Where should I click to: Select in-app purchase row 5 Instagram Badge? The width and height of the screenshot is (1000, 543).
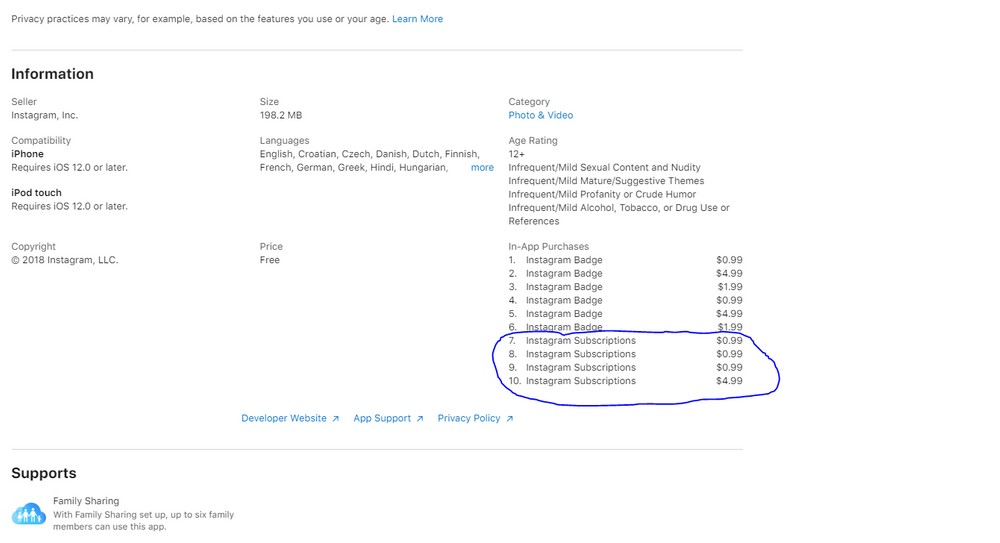click(625, 314)
